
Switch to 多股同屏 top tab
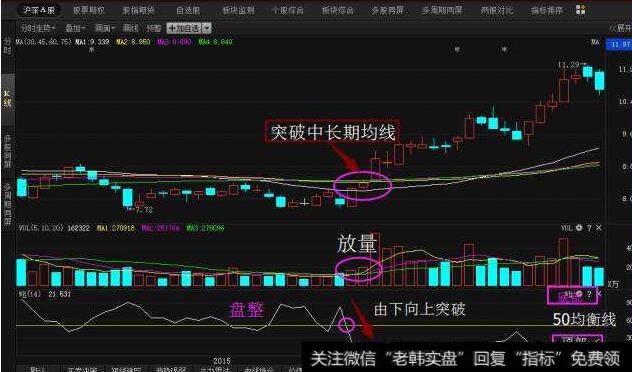point(387,10)
